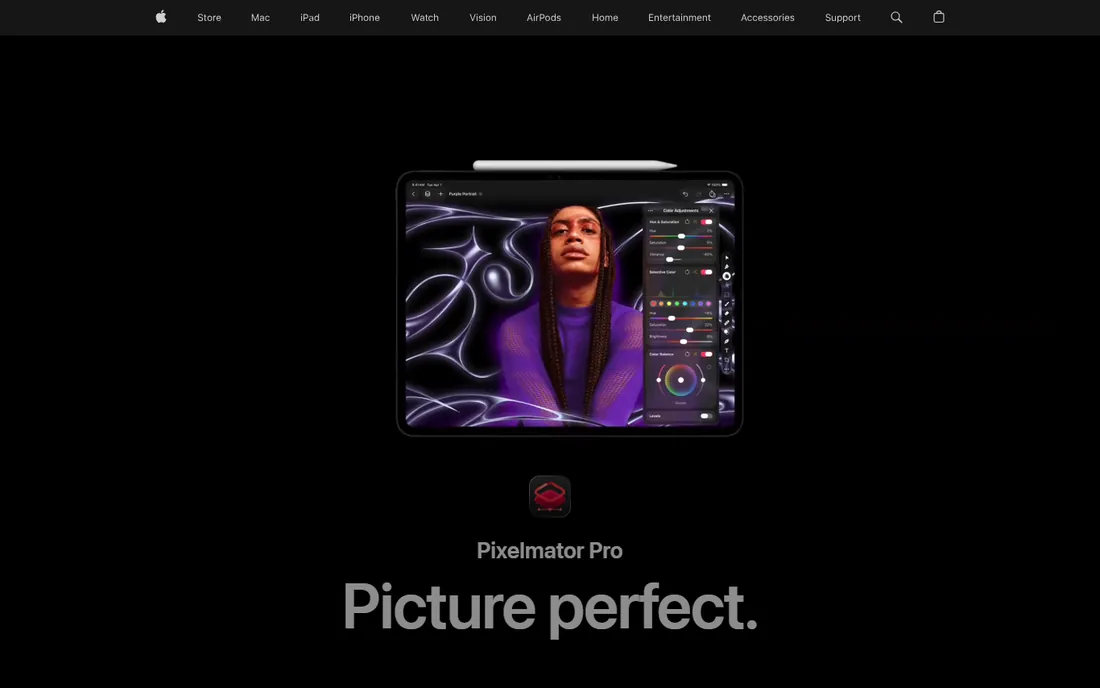Select the arrow selection tool in sidebar
Screen dimensions: 1100x688
click(727, 257)
